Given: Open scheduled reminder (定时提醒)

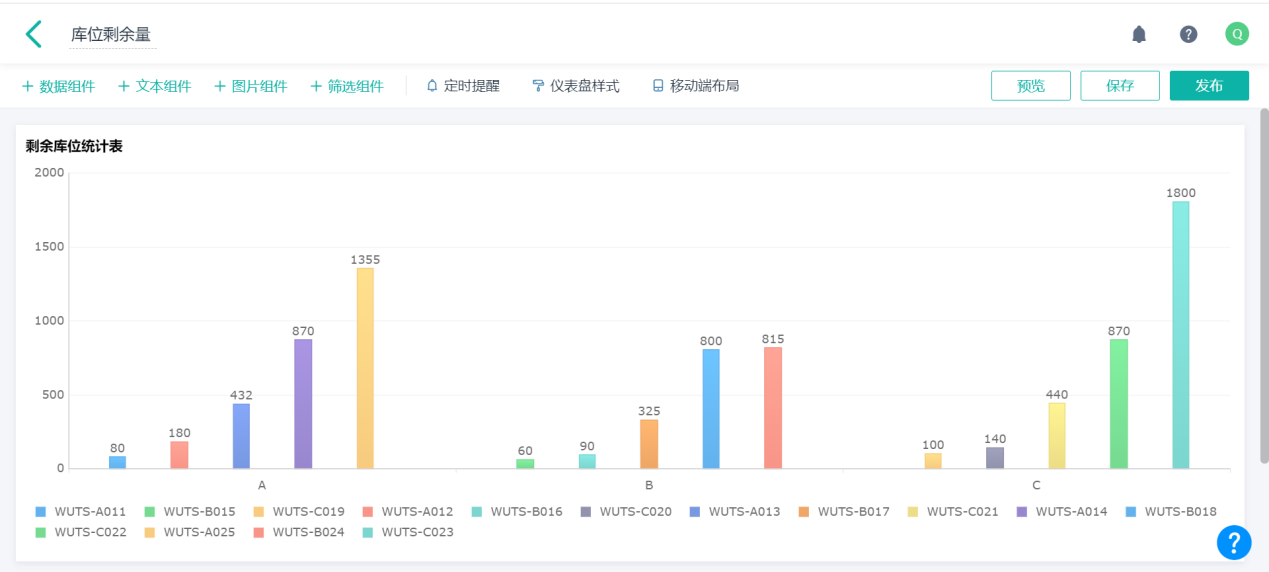Looking at the screenshot, I should point(463,86).
